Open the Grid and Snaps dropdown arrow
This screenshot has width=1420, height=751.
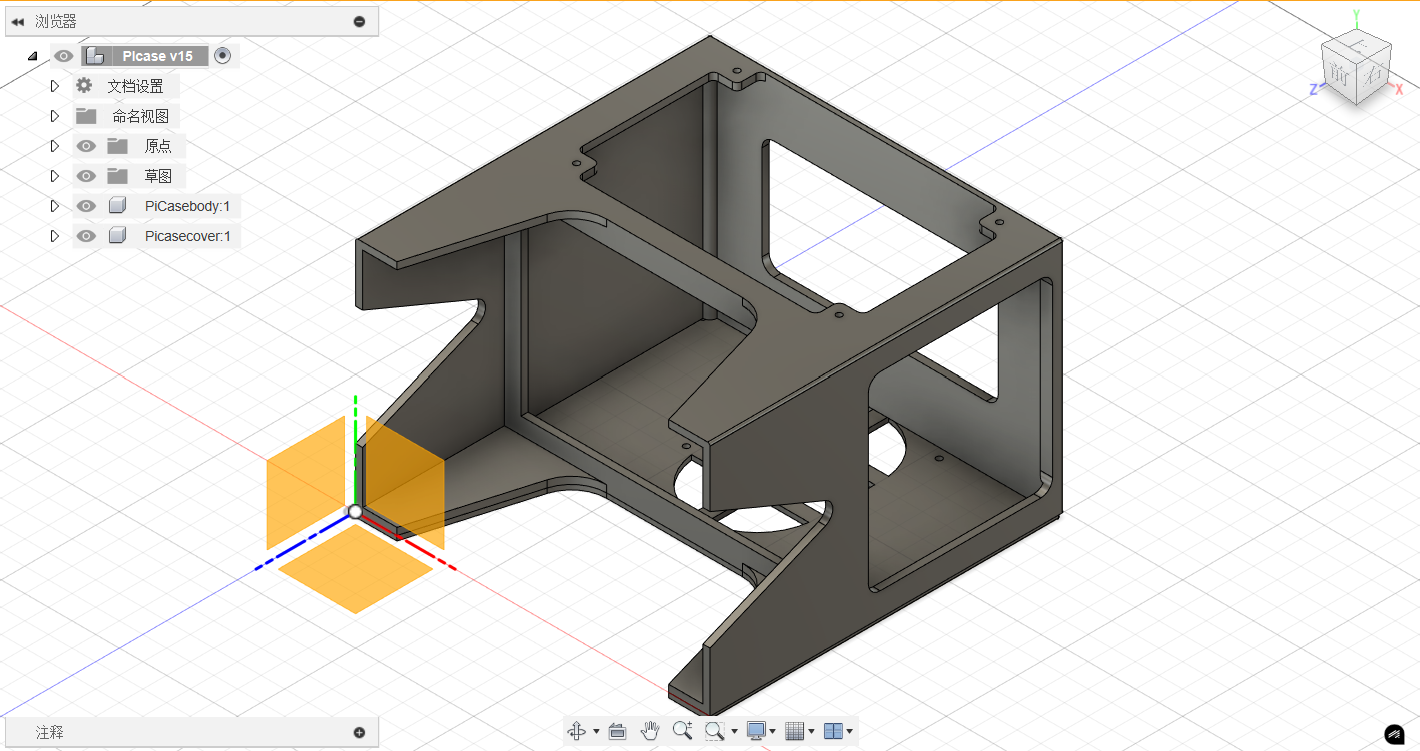coord(811,731)
